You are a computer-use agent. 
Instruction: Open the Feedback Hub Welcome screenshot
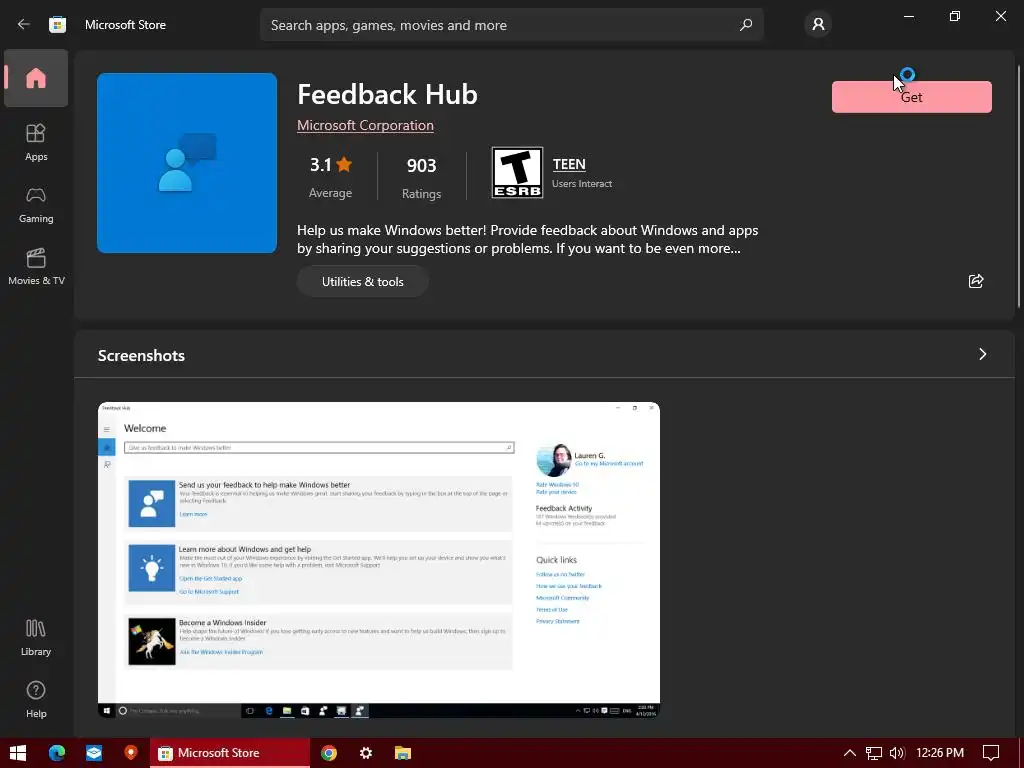(379, 560)
